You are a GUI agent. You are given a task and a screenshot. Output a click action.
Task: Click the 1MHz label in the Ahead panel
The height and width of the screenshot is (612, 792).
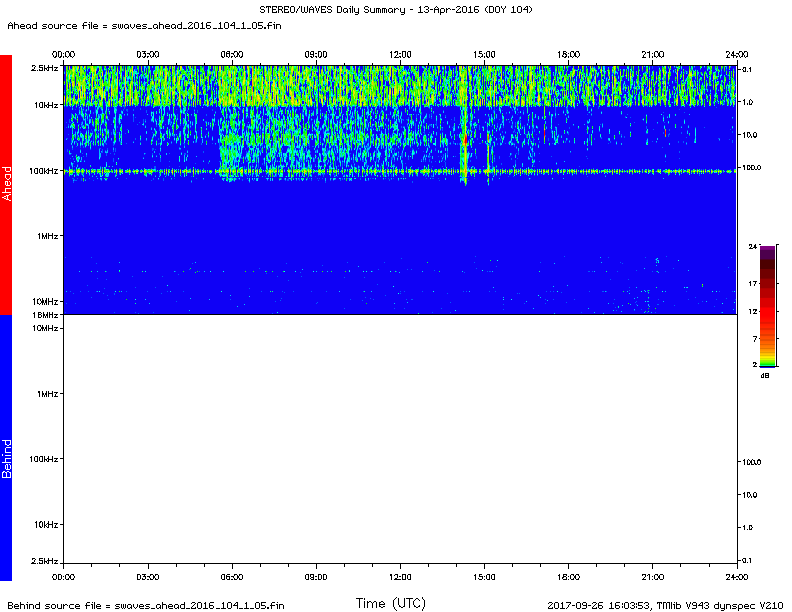[x=47, y=236]
